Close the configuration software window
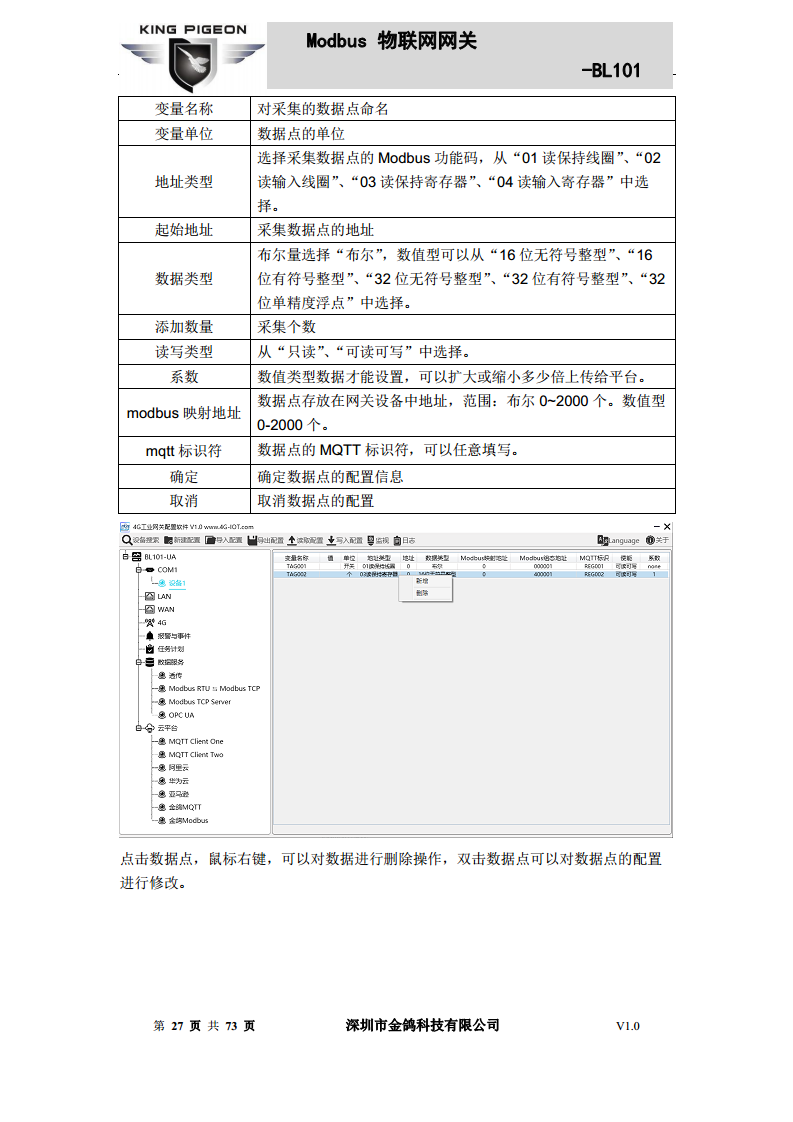 [x=667, y=527]
